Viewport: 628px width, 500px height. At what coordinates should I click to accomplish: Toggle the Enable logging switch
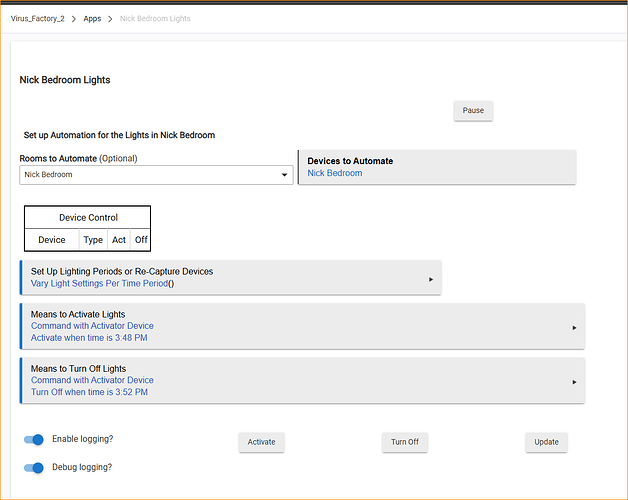(34, 439)
